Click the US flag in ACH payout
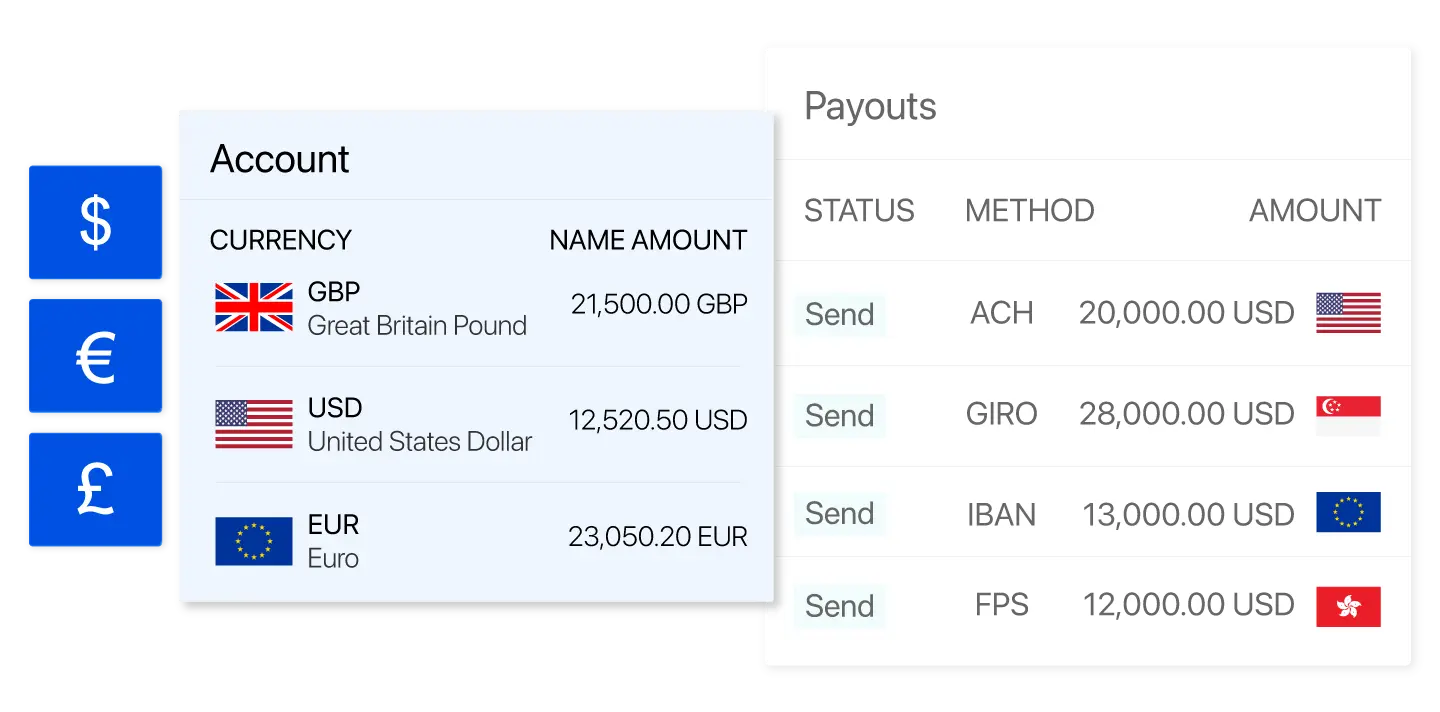The width and height of the screenshot is (1440, 712). [x=1348, y=313]
